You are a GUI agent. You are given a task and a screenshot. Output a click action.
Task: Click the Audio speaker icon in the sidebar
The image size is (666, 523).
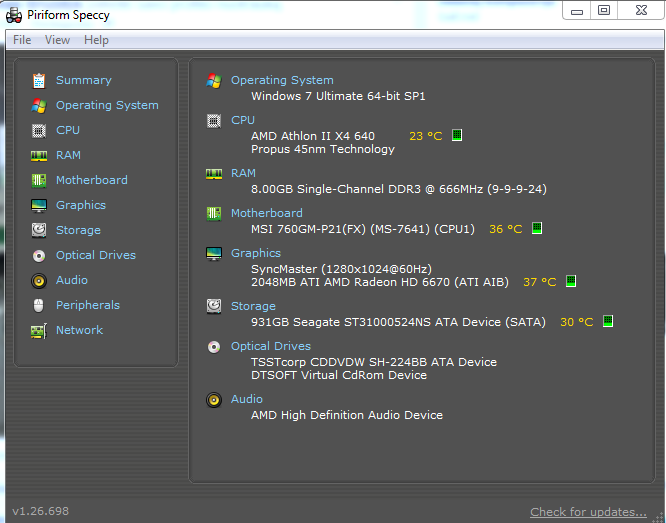39,280
